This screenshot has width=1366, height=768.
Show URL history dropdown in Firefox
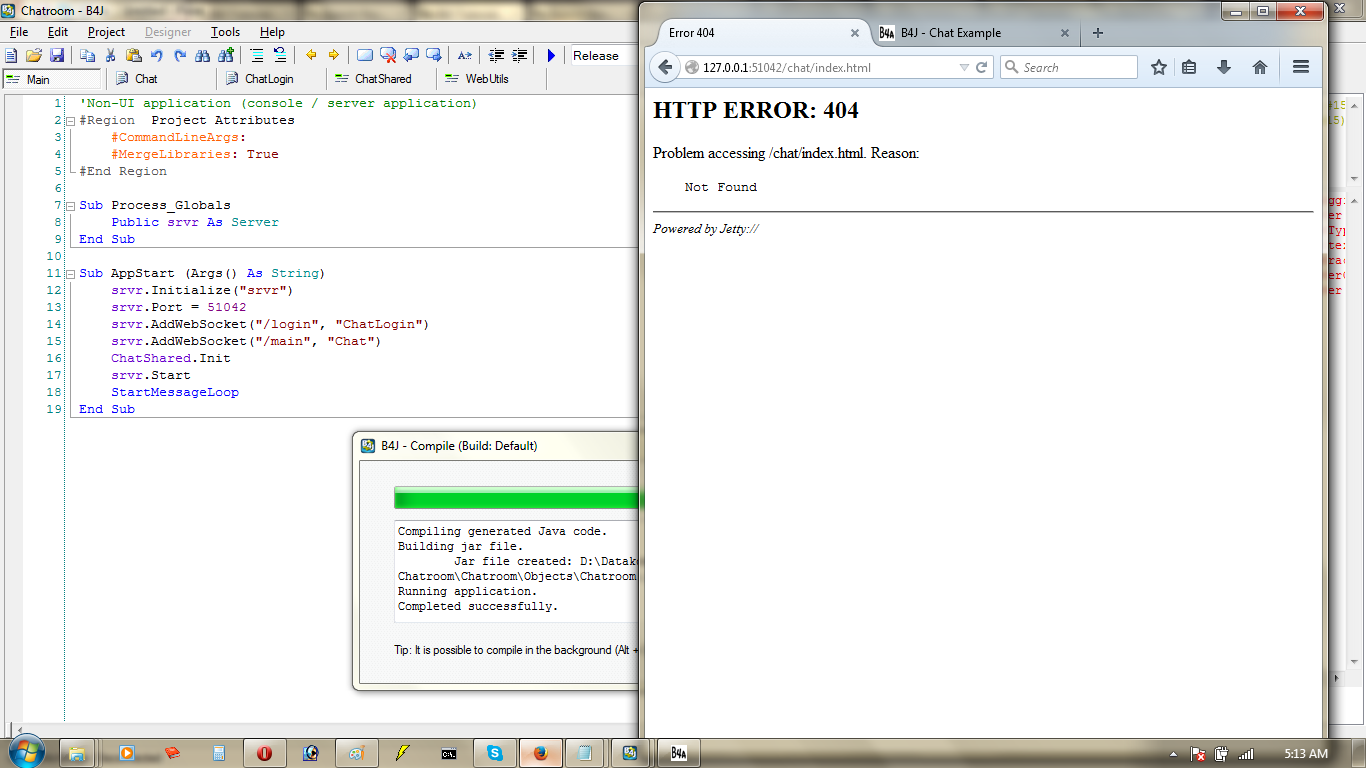[x=964, y=68]
